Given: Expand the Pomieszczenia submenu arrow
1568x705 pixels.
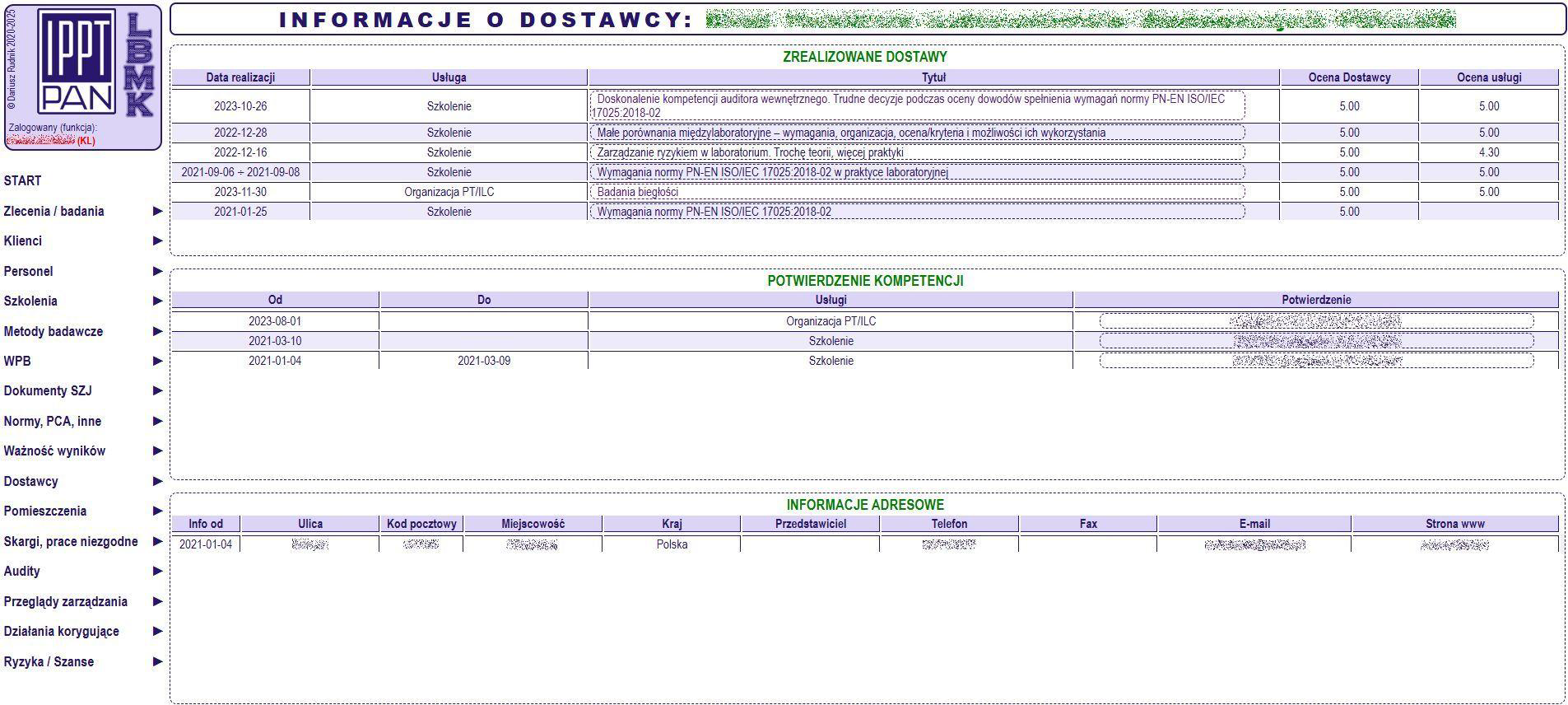Looking at the screenshot, I should [157, 511].
